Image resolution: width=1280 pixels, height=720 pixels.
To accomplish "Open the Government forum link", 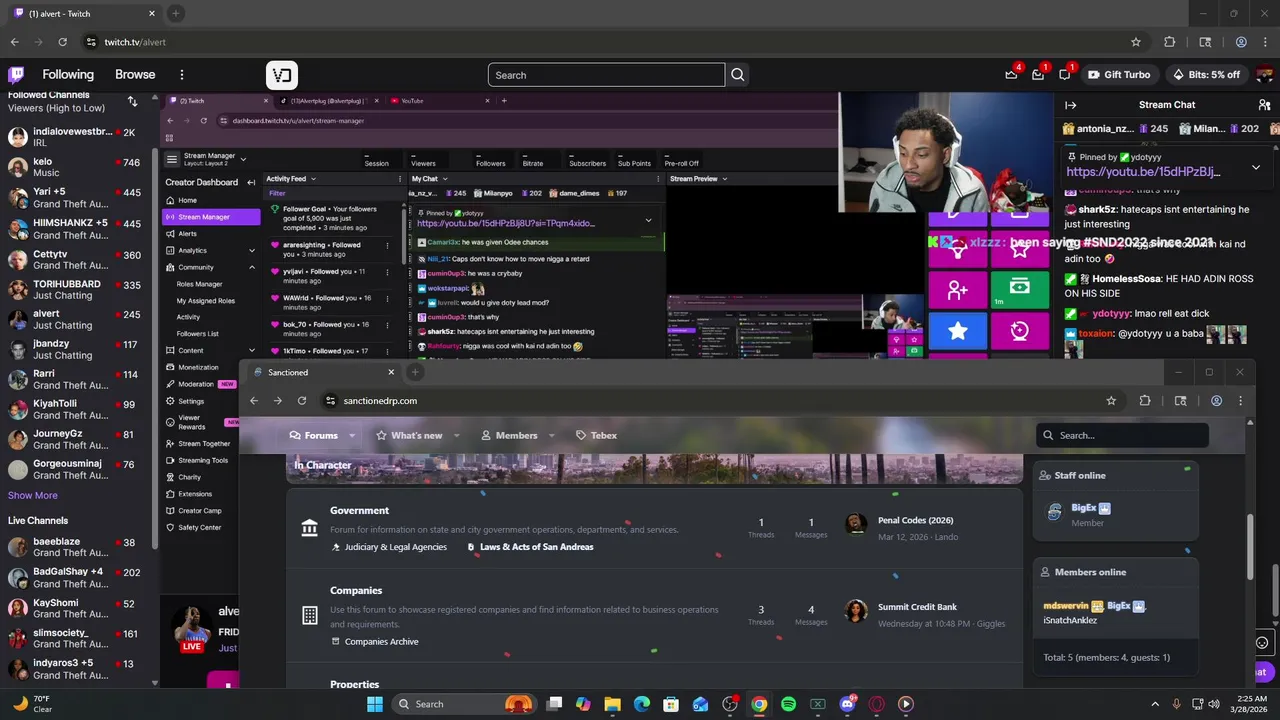I will click(359, 511).
